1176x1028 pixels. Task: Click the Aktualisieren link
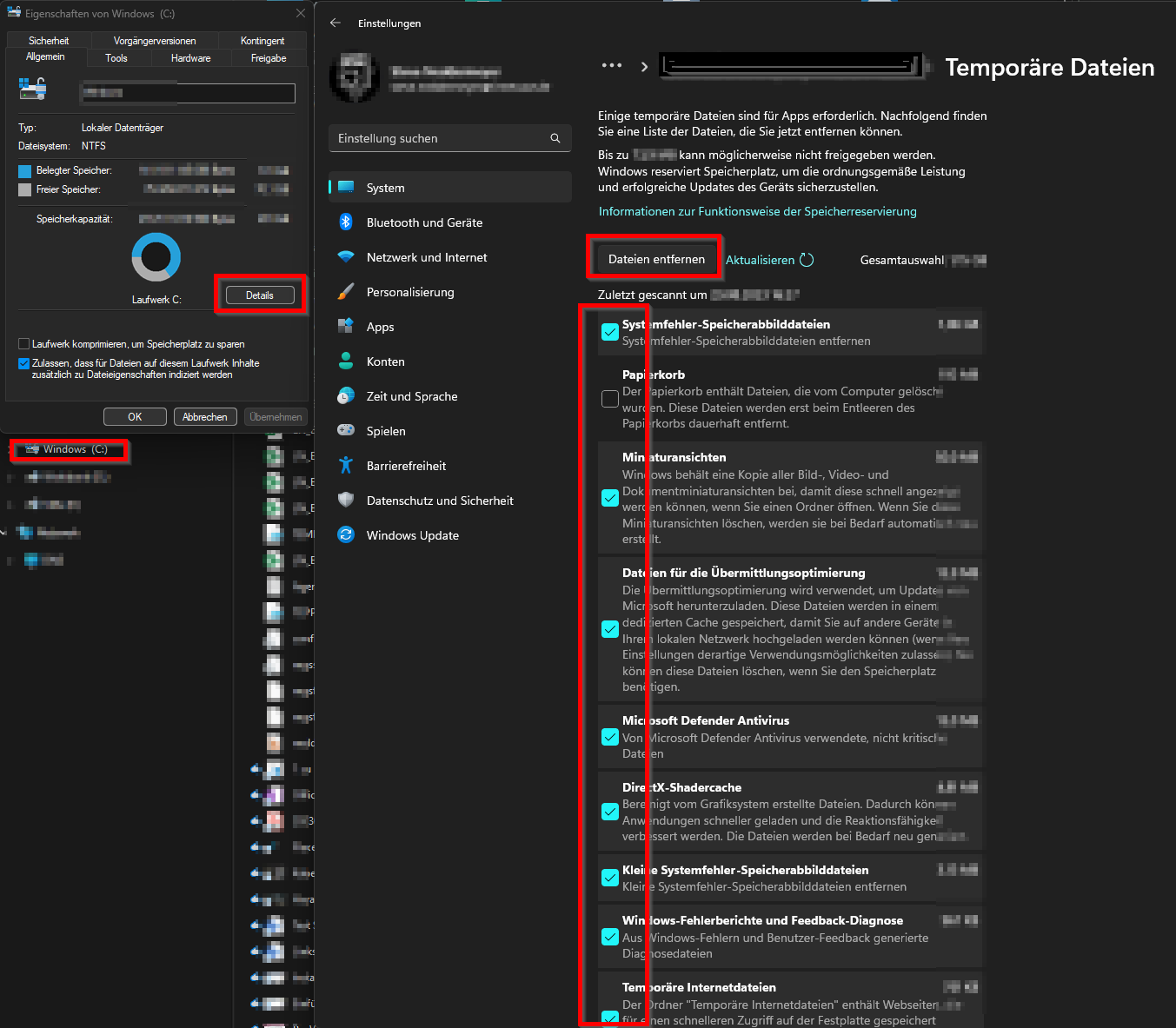pos(760,260)
